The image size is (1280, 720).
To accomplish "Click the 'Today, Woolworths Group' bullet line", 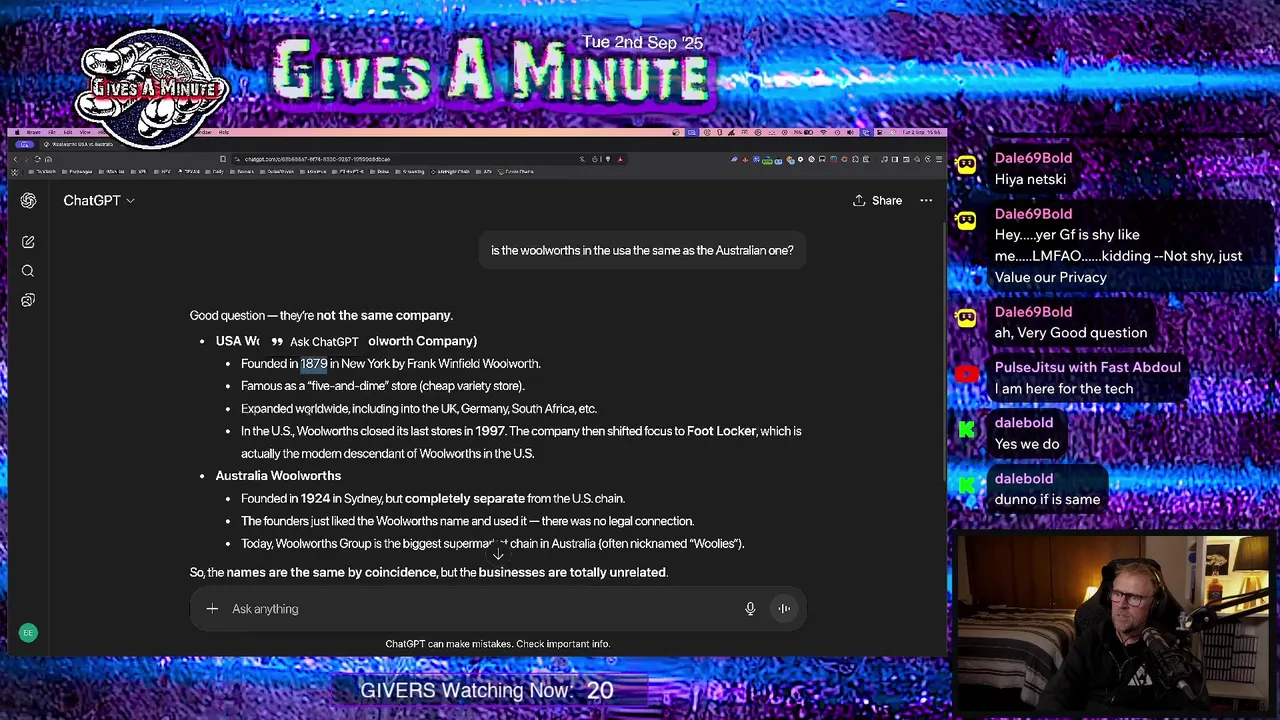I will 492,544.
